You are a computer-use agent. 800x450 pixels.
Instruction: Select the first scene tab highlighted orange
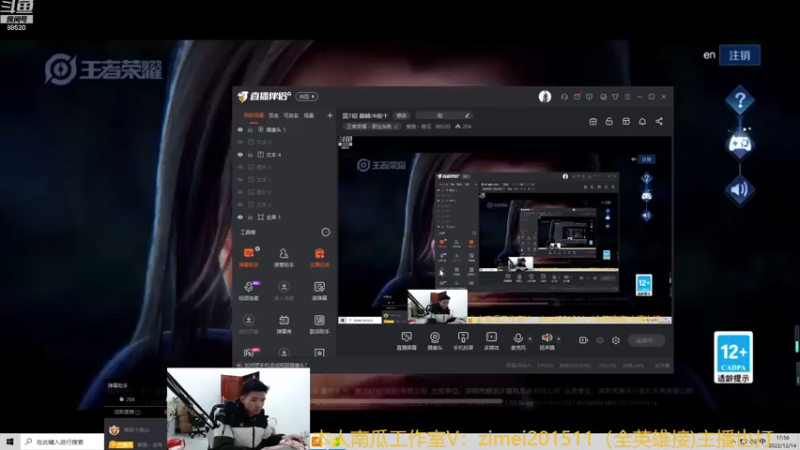coord(254,115)
